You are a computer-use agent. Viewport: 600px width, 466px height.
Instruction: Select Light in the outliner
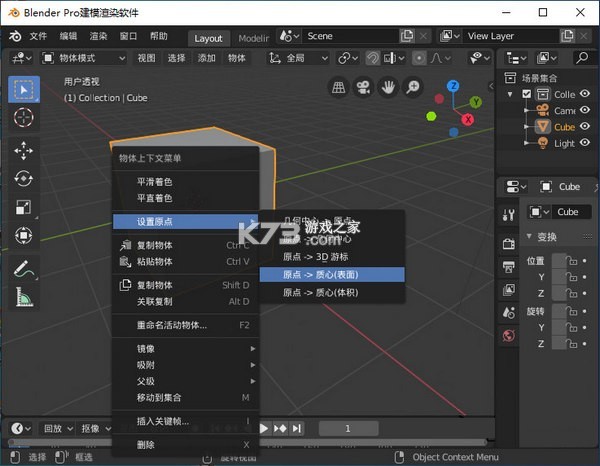point(564,143)
